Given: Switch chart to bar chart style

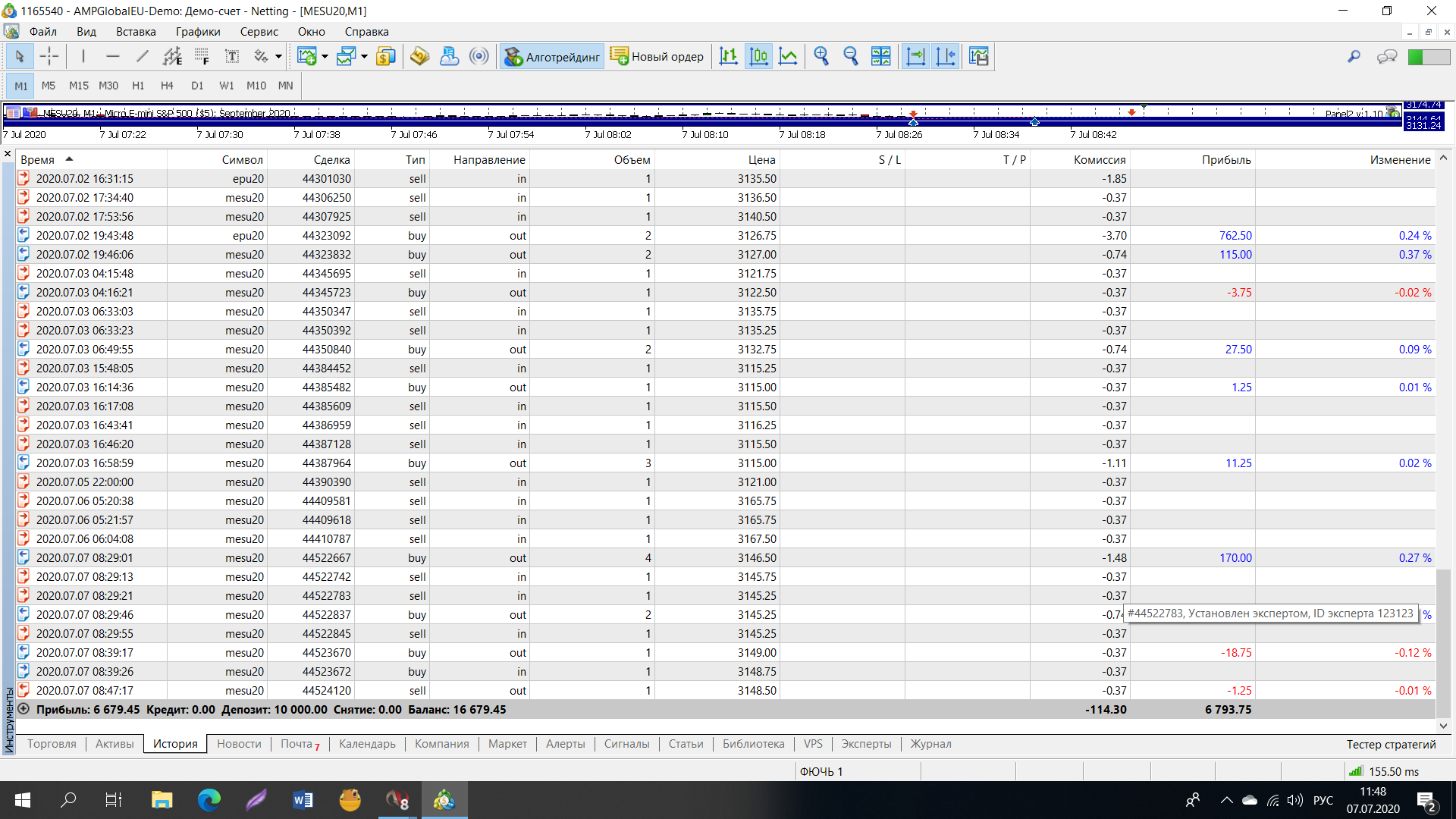Looking at the screenshot, I should (x=729, y=56).
